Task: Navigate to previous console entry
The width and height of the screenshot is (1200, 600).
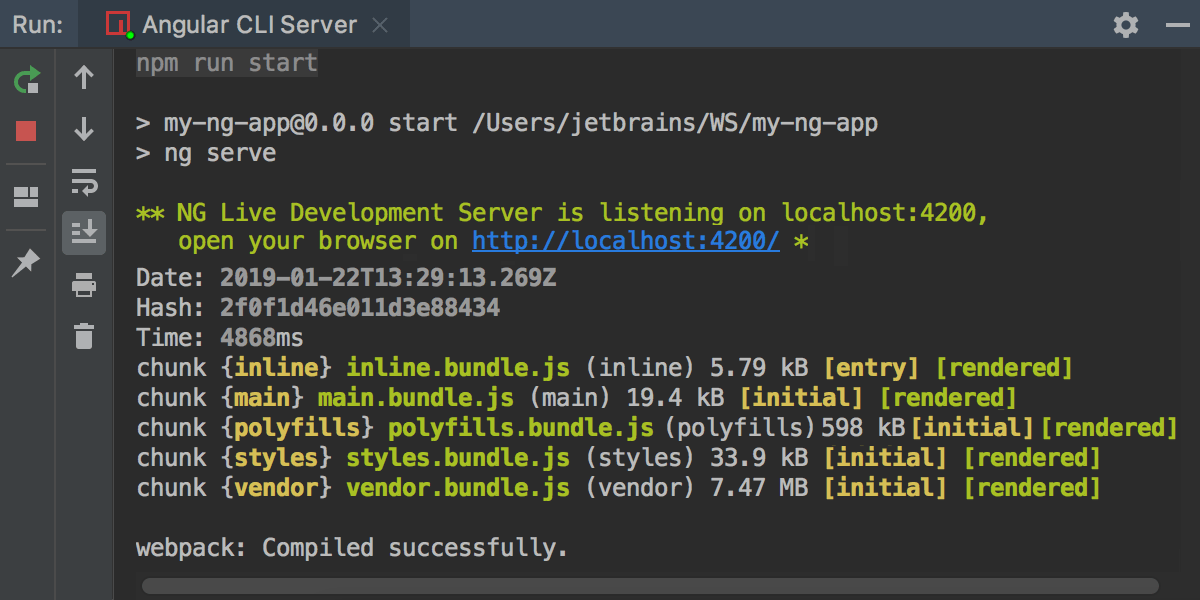Action: click(x=84, y=77)
